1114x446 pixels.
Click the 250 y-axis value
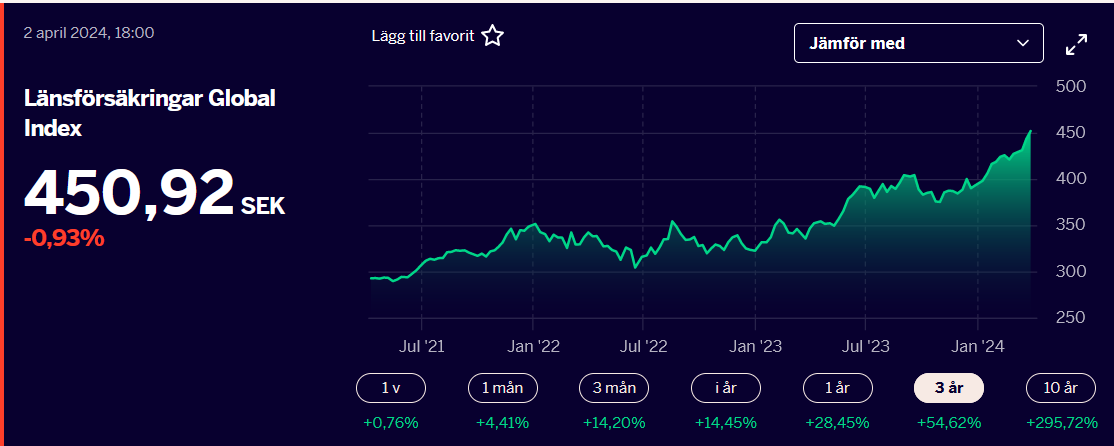point(1071,317)
